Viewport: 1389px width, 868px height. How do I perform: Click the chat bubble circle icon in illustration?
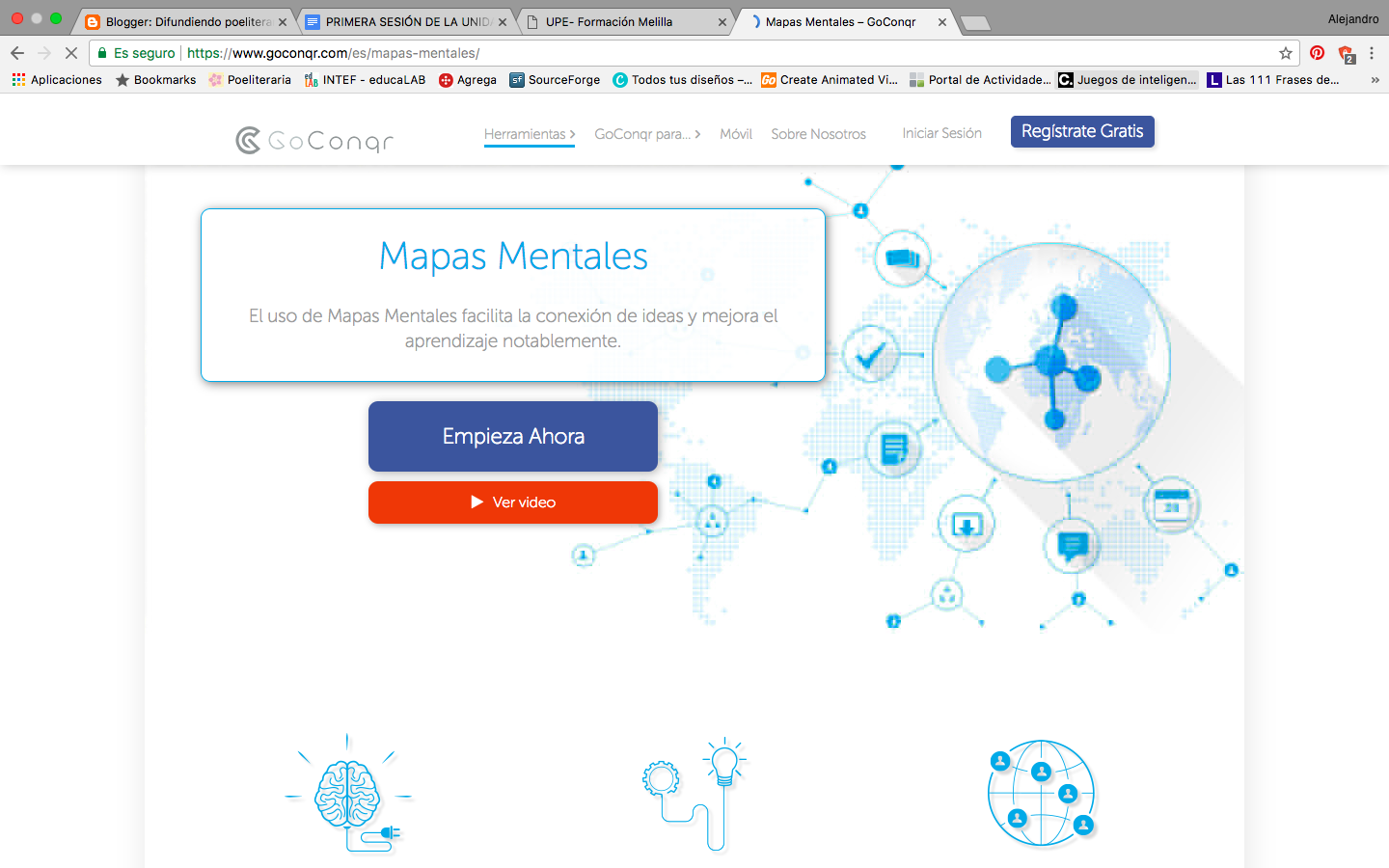click(1072, 545)
